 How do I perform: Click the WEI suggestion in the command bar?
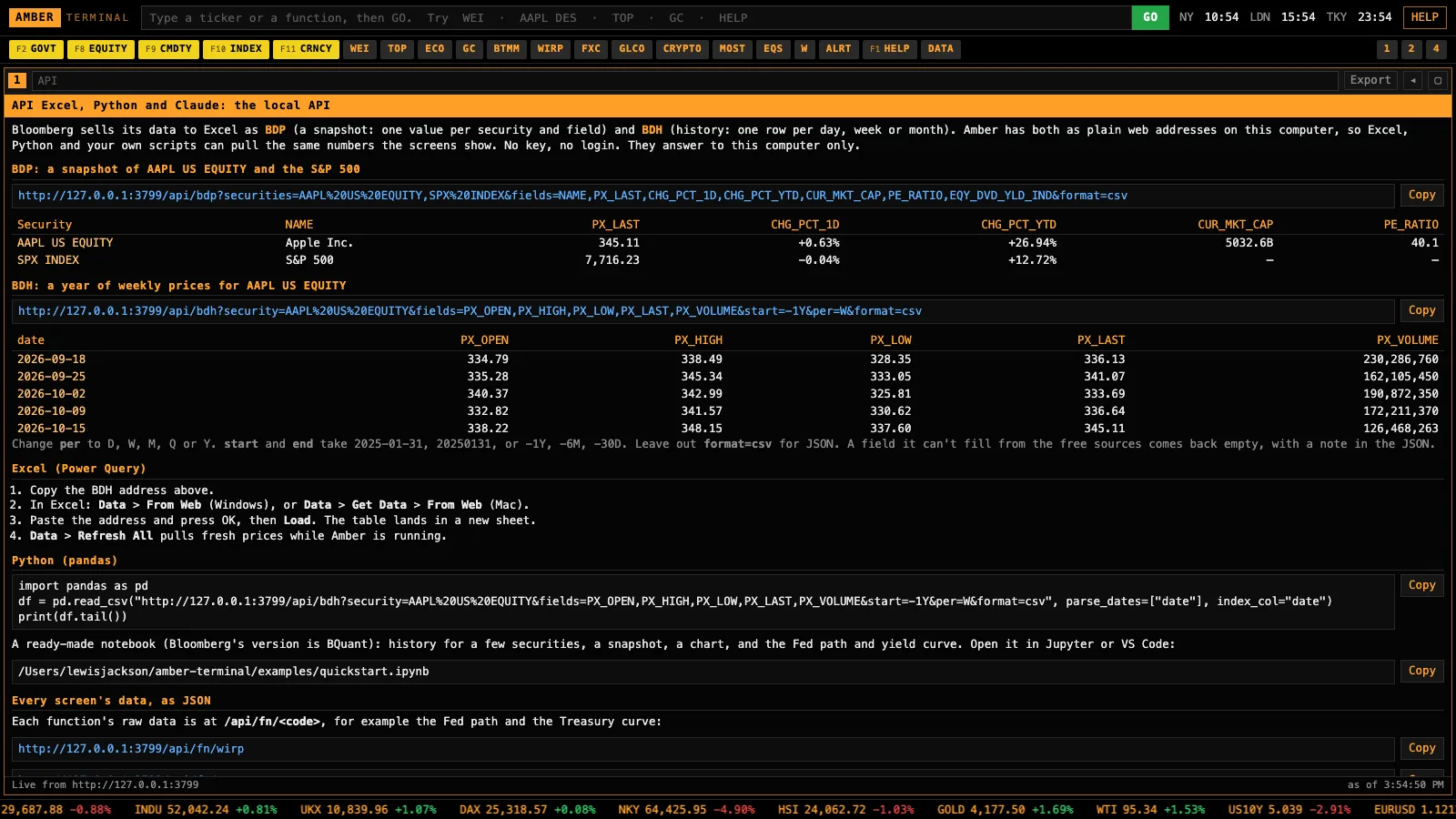473,17
